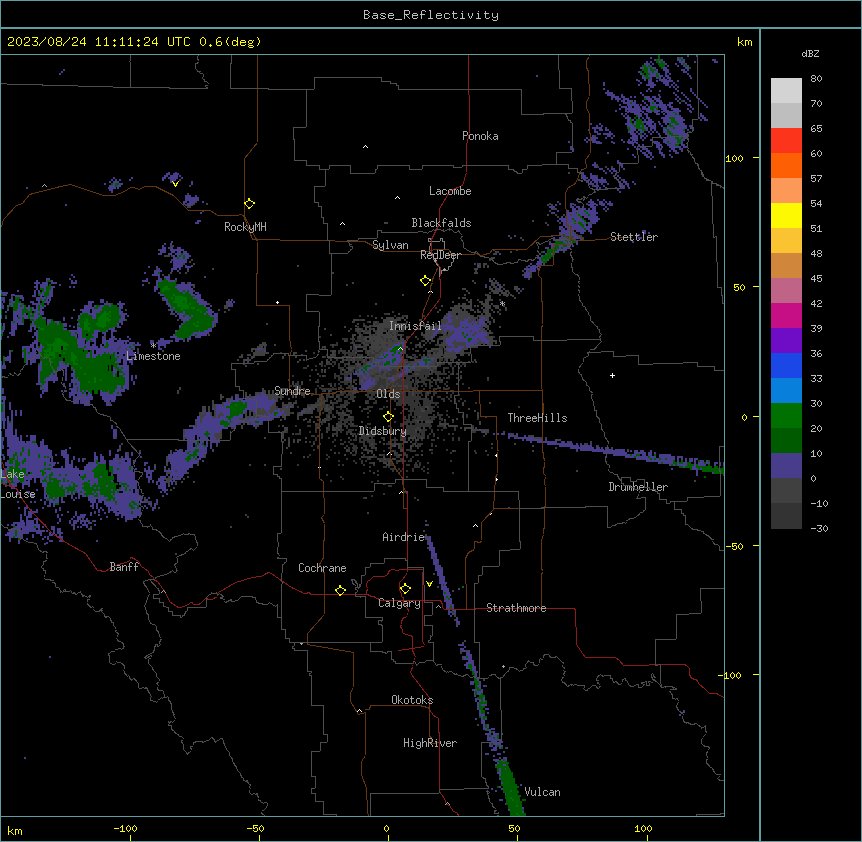Click the yellow diamond marker above Calgary label
Image resolution: width=862 pixels, height=842 pixels.
[405, 589]
